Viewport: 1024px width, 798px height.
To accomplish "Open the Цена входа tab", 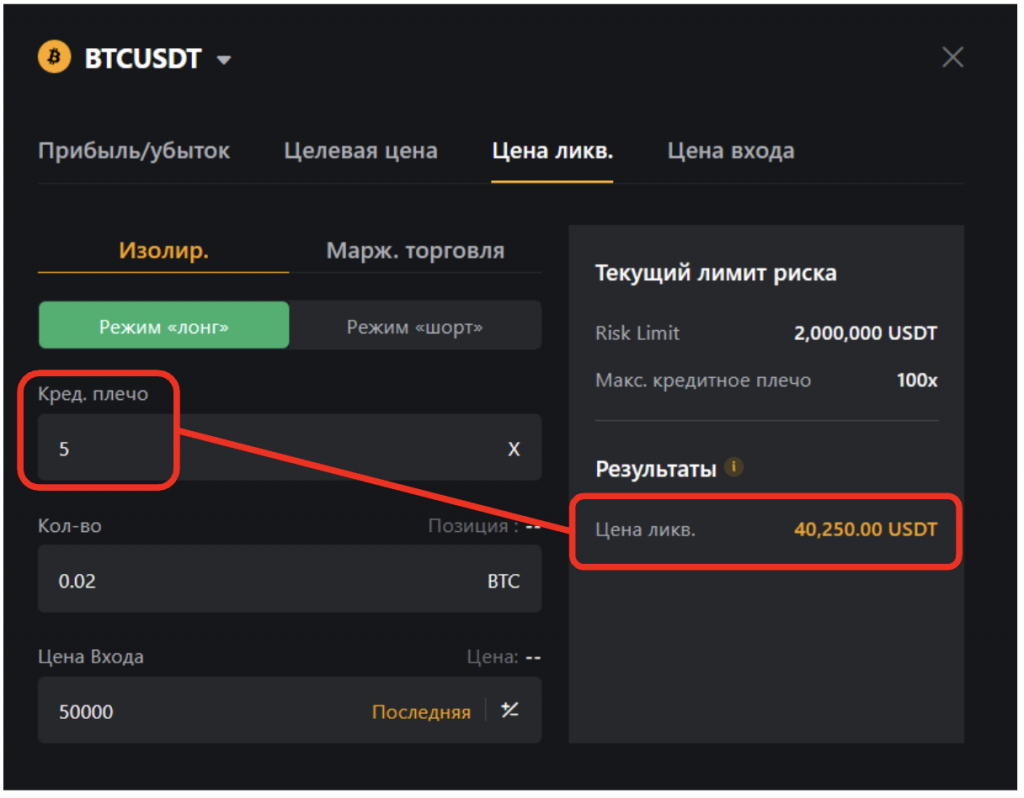I will tap(731, 151).
